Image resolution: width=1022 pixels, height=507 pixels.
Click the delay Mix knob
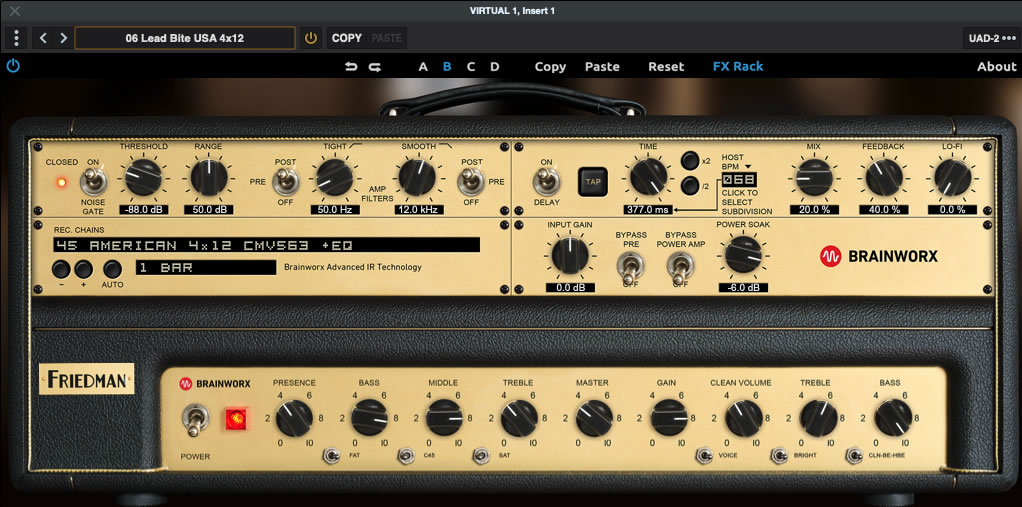pyautogui.click(x=814, y=177)
